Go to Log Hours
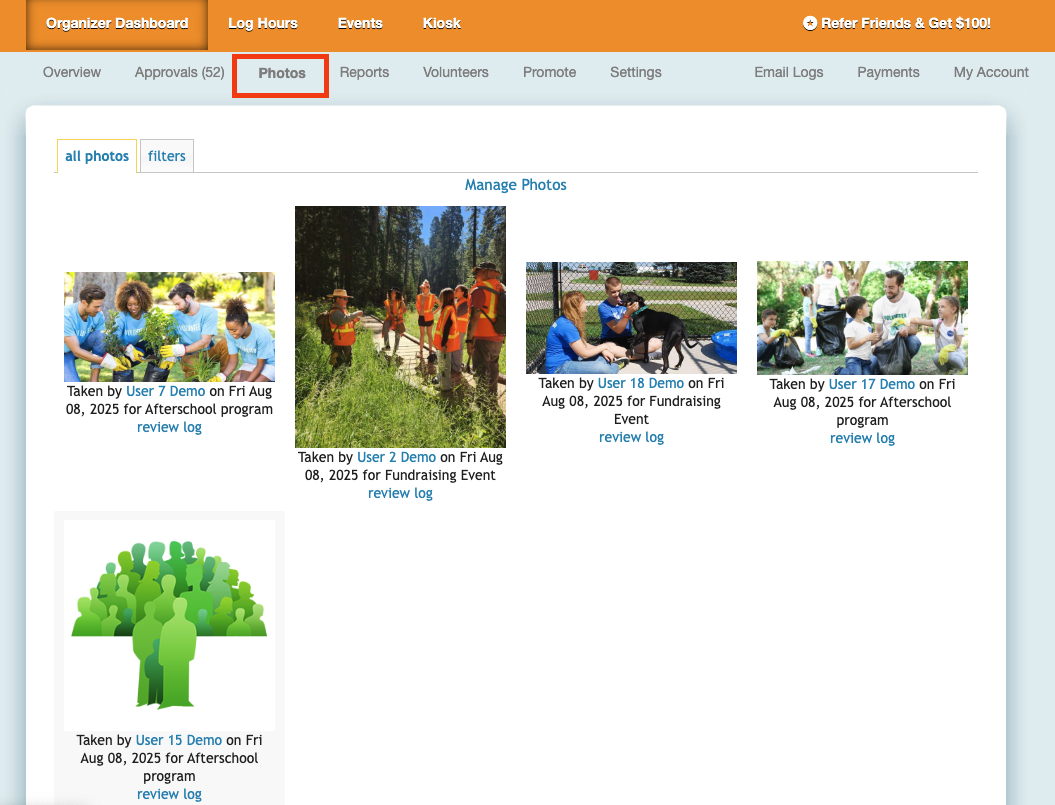Image resolution: width=1055 pixels, height=805 pixels. pyautogui.click(x=262, y=24)
